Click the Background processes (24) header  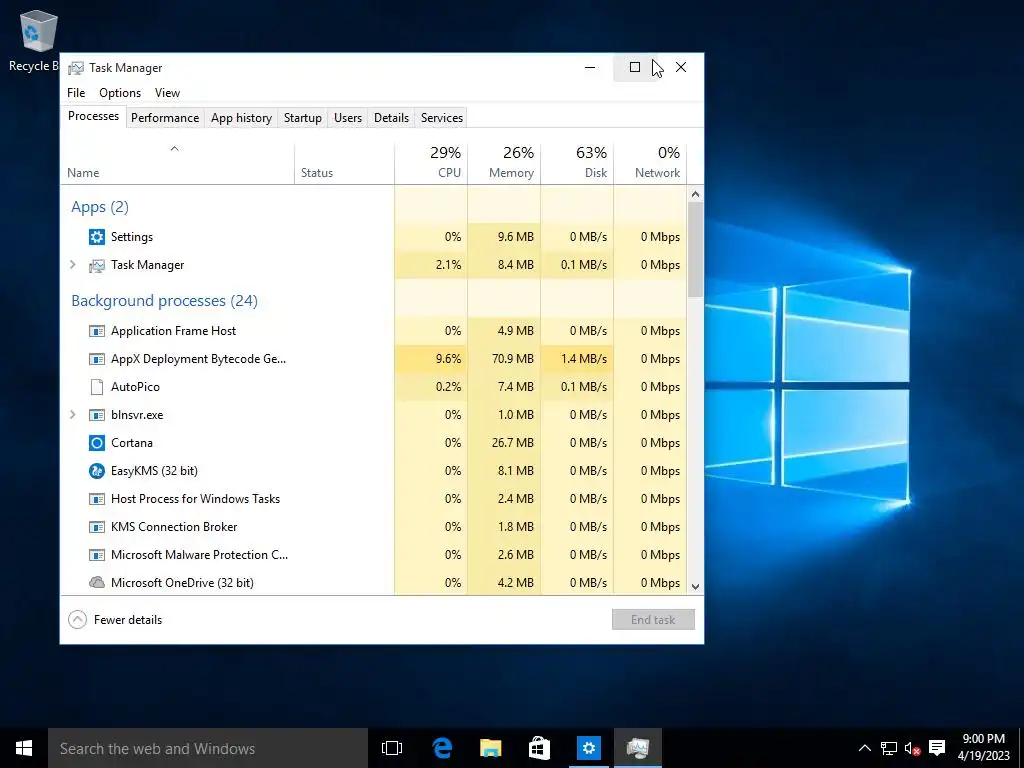[165, 301]
